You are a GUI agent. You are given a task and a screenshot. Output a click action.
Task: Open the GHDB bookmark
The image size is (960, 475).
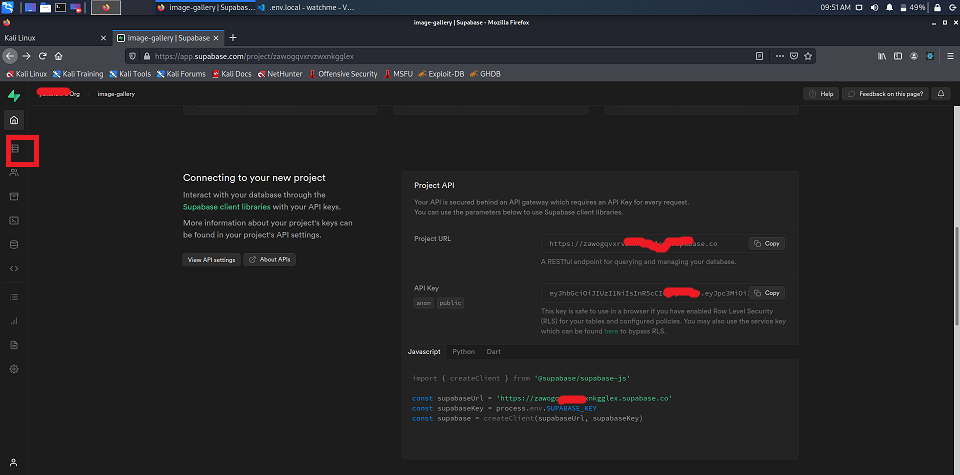click(486, 74)
